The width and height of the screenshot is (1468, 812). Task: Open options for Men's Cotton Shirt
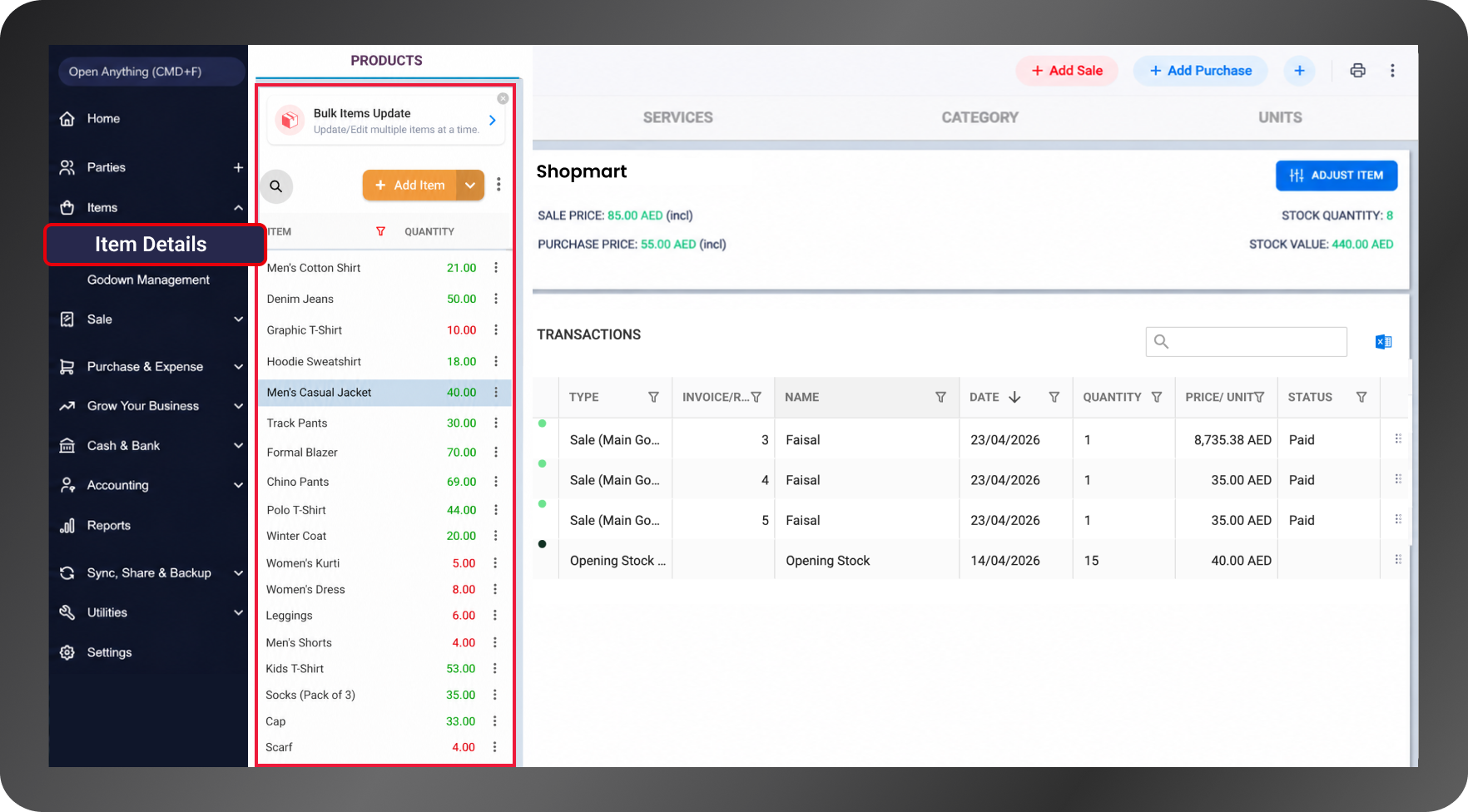(x=496, y=268)
